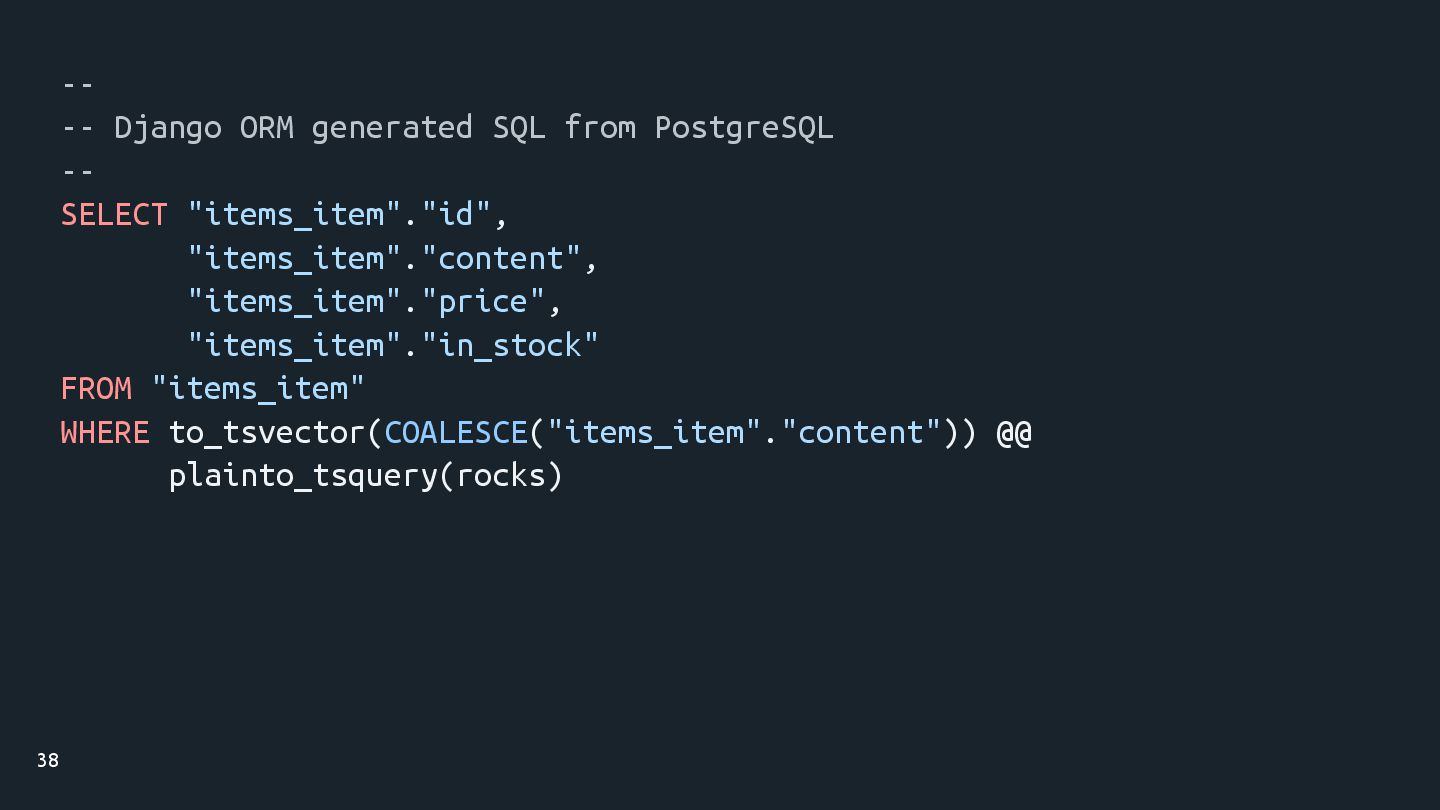This screenshot has width=1440, height=810.
Task: Click the FROM keyword
Action: click(x=96, y=388)
